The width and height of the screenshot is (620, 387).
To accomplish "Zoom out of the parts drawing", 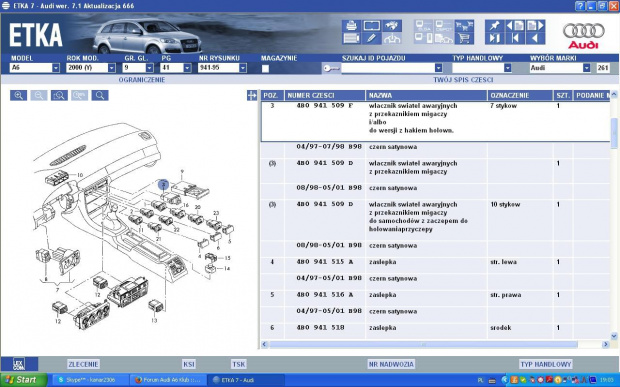I will pos(39,95).
